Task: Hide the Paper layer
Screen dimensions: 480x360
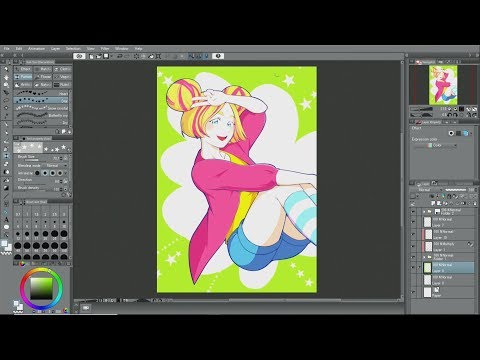Action: click(x=414, y=292)
